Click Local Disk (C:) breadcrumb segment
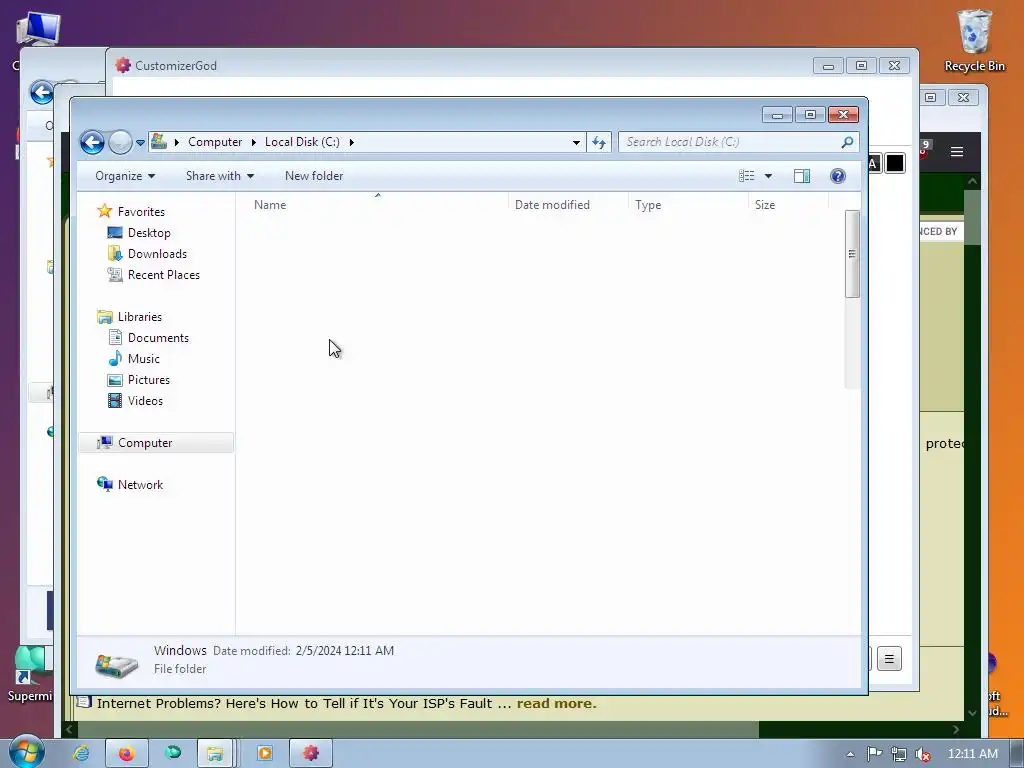Image resolution: width=1024 pixels, height=768 pixels. point(302,142)
